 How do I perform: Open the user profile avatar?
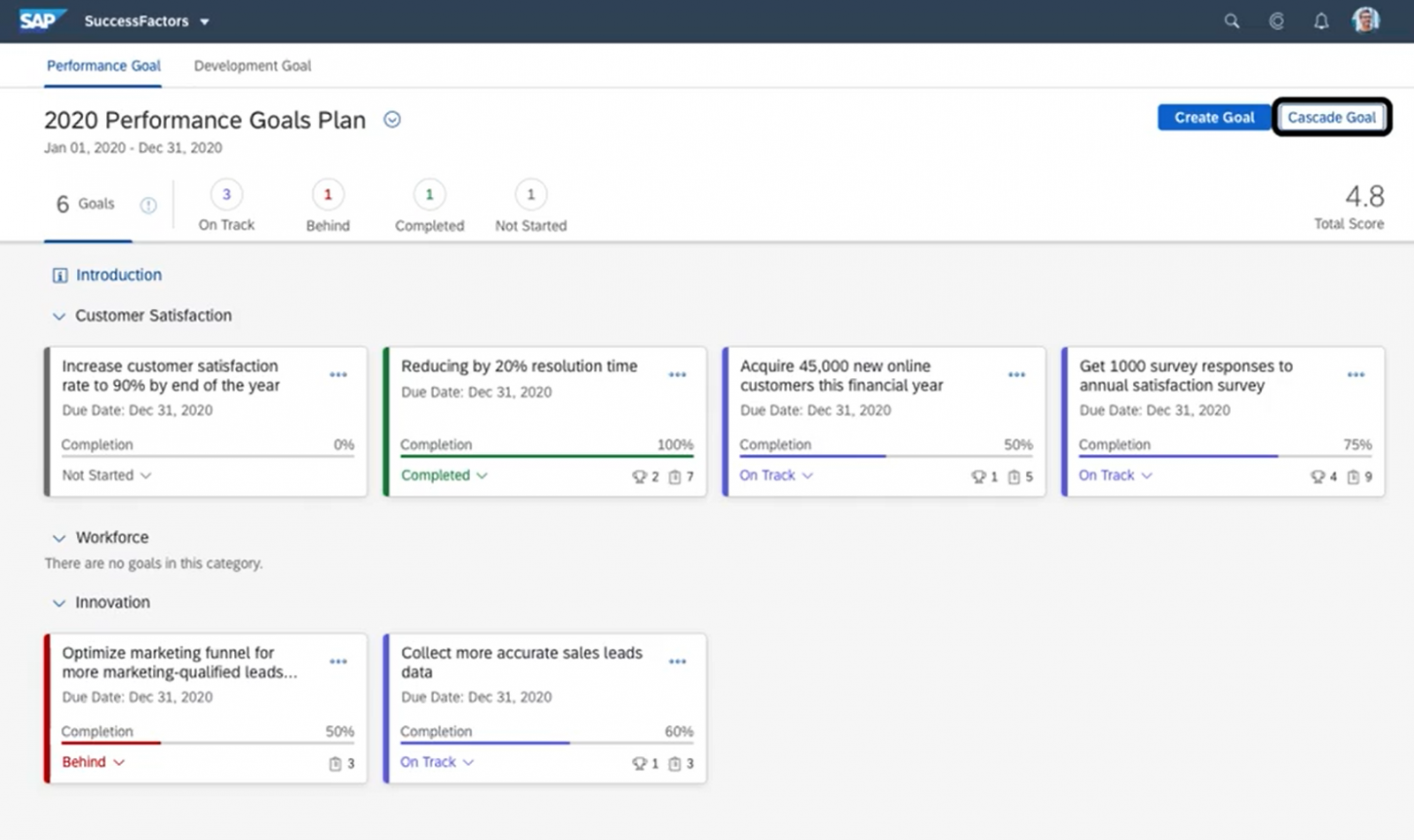coord(1365,20)
